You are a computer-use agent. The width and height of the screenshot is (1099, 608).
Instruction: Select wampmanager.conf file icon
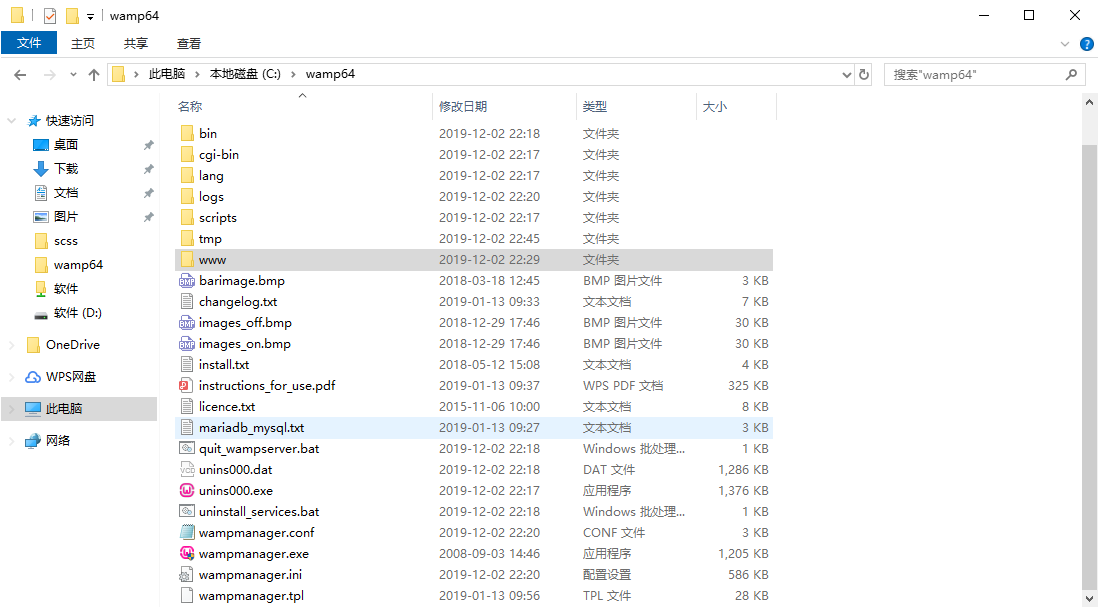coord(186,533)
